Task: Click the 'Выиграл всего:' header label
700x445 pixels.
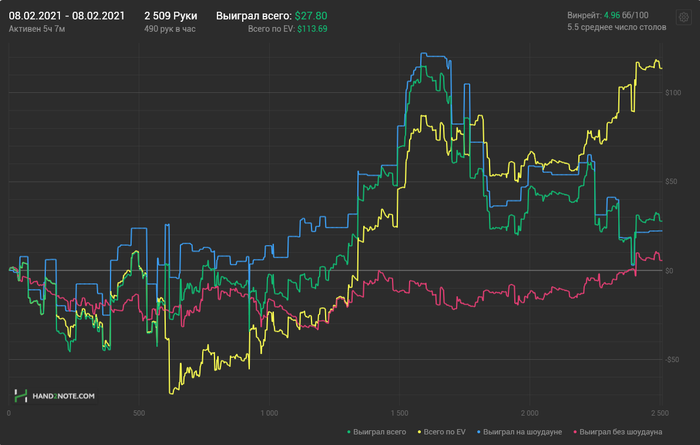Action: click(x=254, y=16)
